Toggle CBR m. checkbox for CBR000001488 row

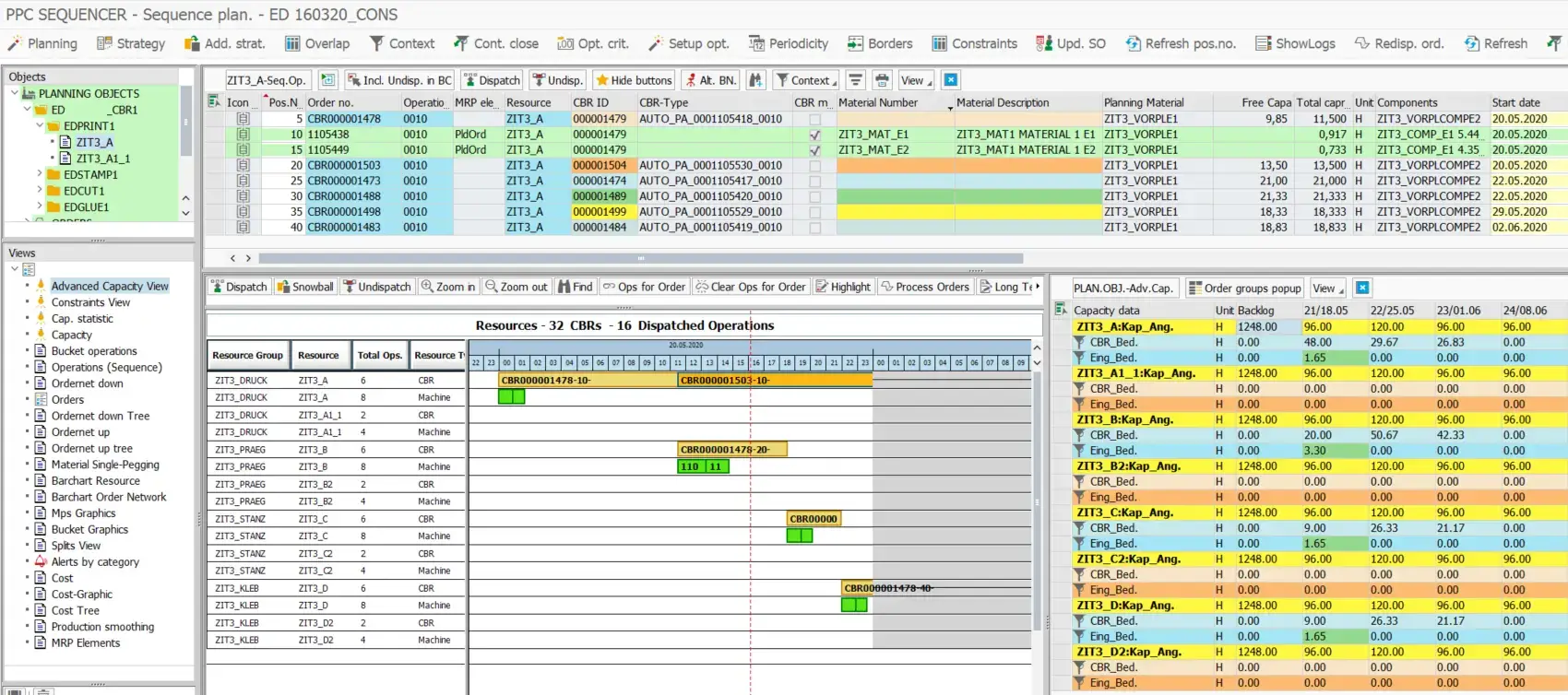coord(814,196)
